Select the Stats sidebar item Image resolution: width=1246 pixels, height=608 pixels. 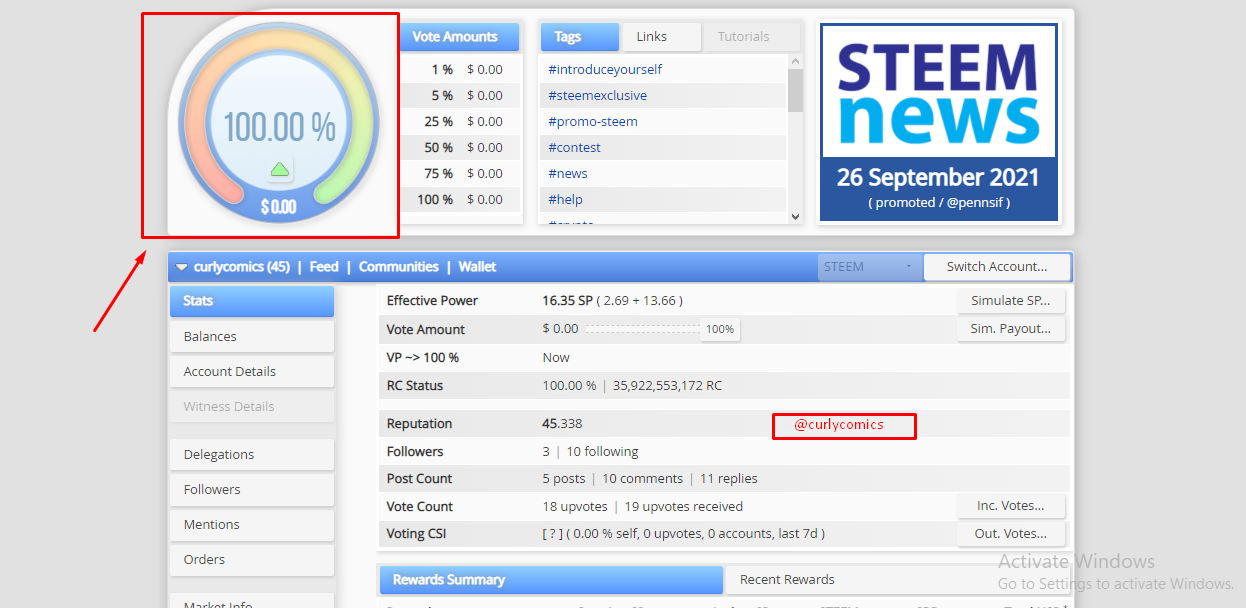(251, 301)
